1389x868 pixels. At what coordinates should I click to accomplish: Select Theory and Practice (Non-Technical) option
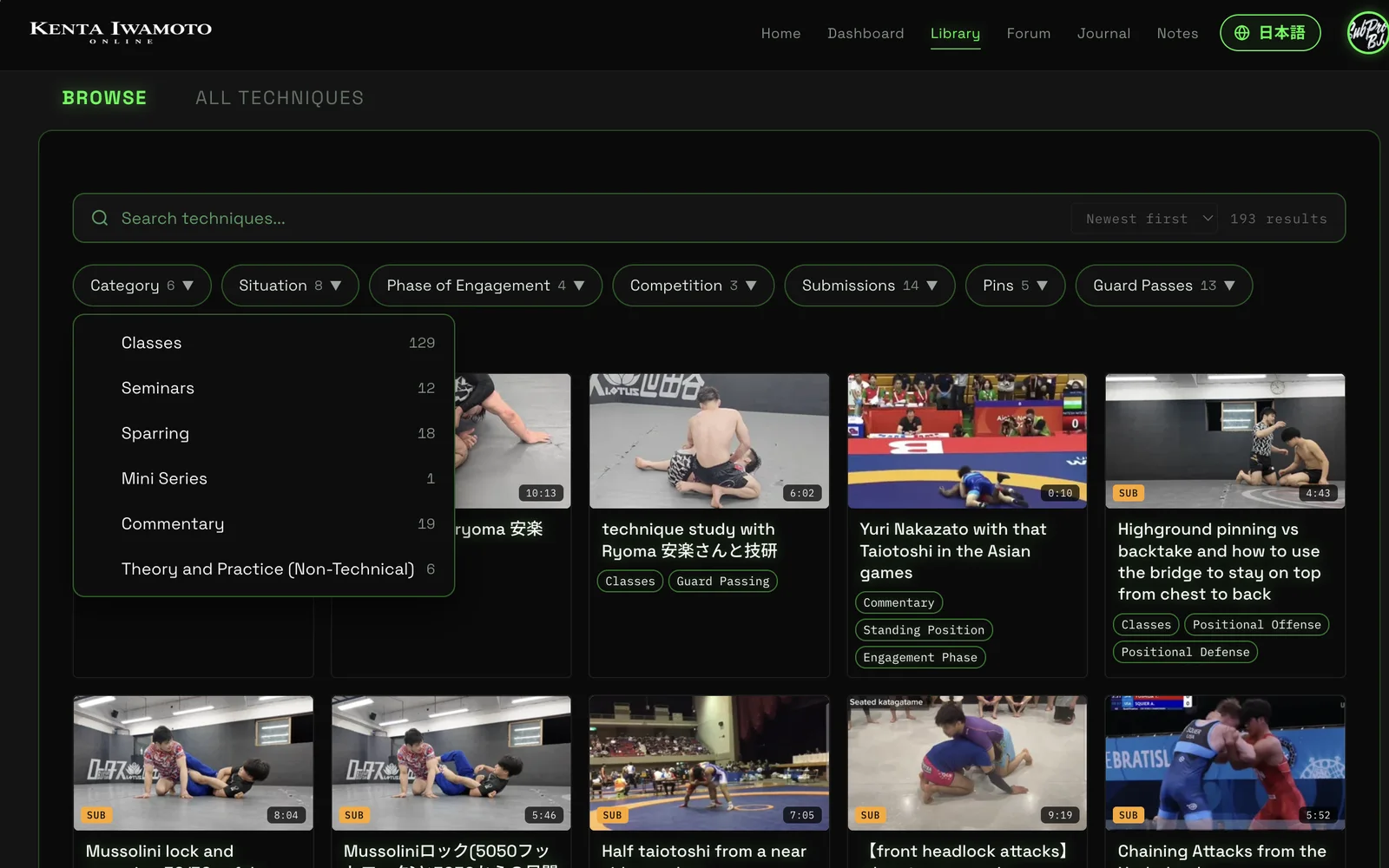click(264, 569)
